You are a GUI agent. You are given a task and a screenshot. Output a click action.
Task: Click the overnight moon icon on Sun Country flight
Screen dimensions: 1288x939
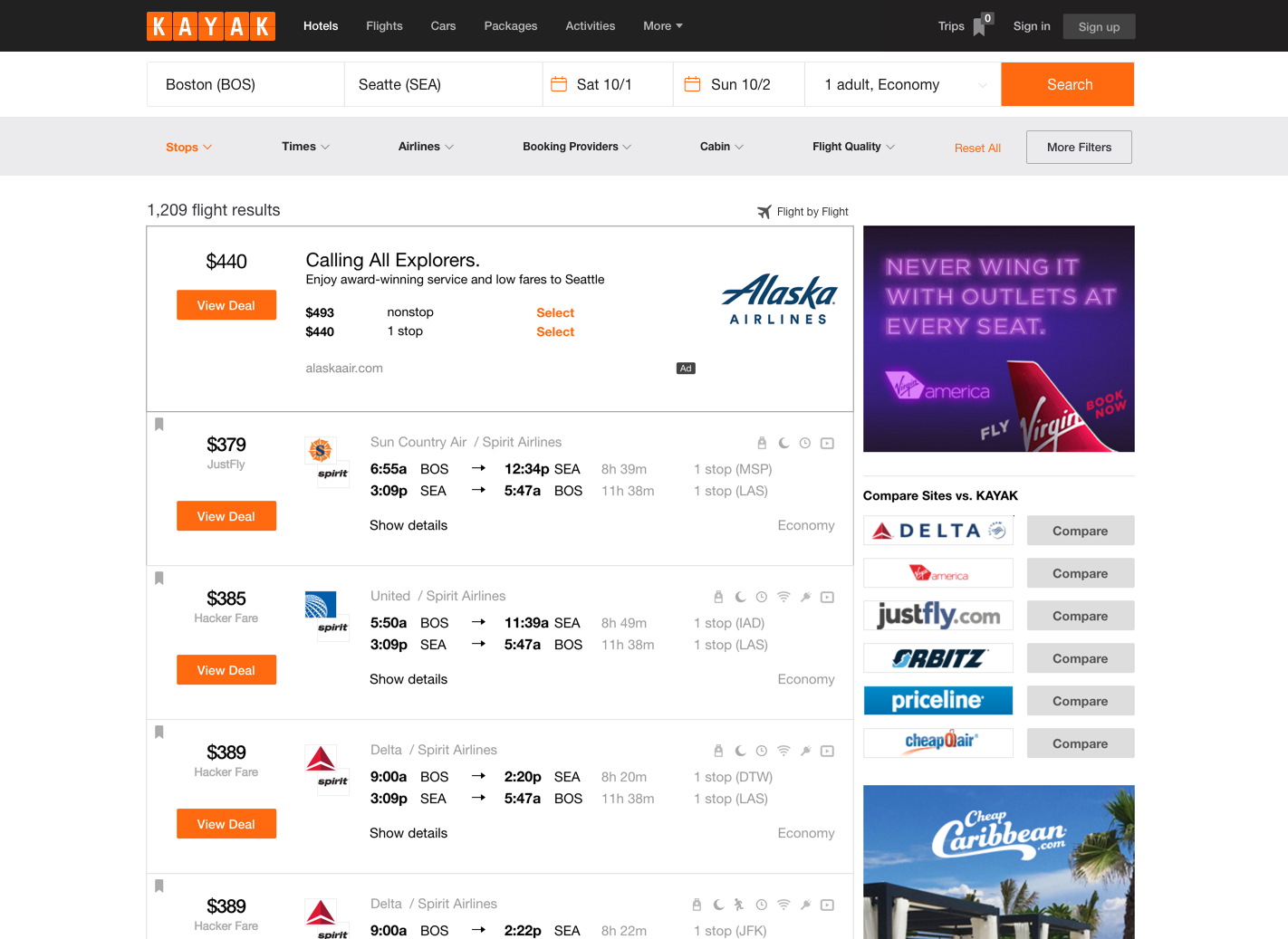pos(783,443)
